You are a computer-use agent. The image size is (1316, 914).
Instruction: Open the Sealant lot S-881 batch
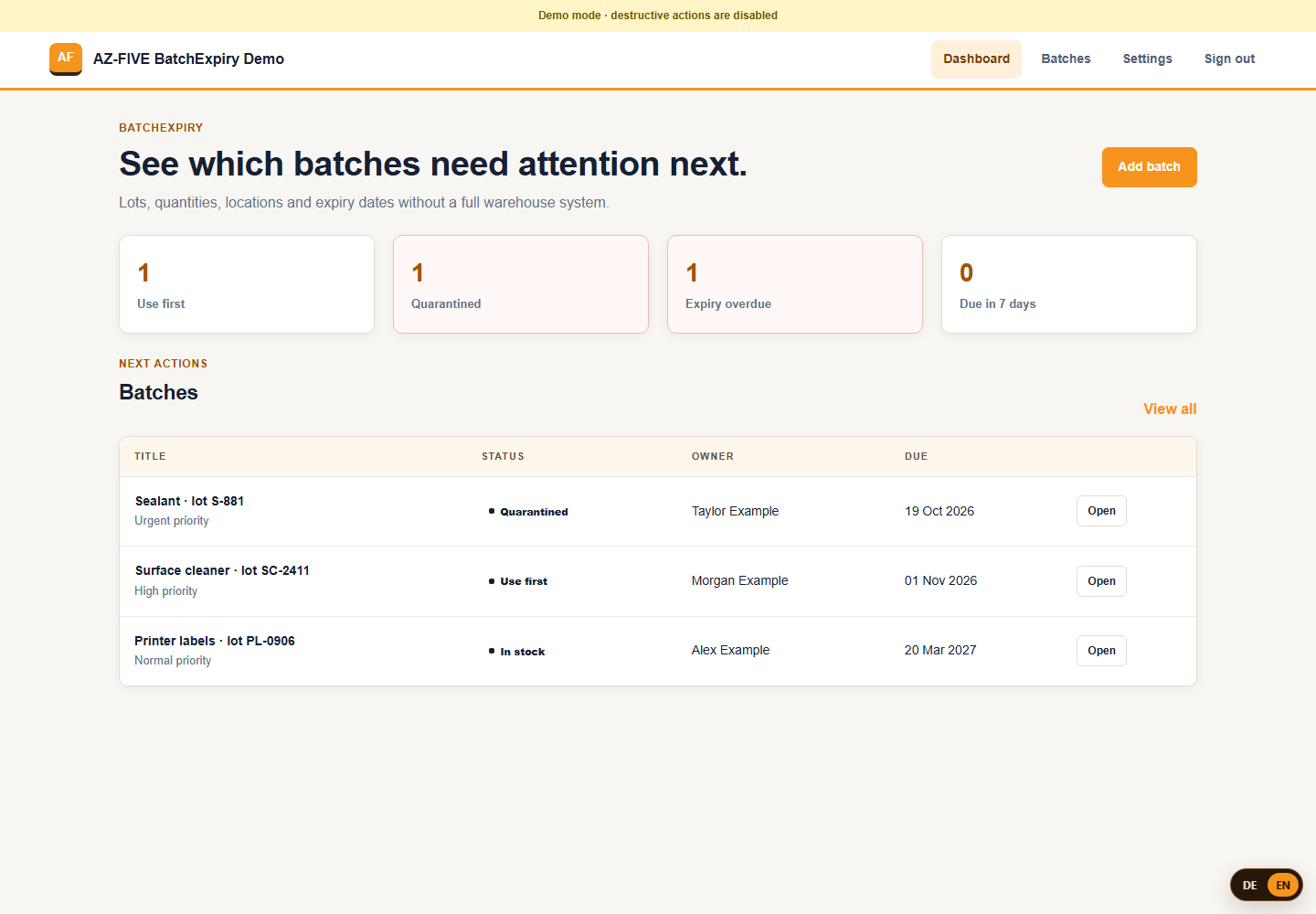point(1101,511)
